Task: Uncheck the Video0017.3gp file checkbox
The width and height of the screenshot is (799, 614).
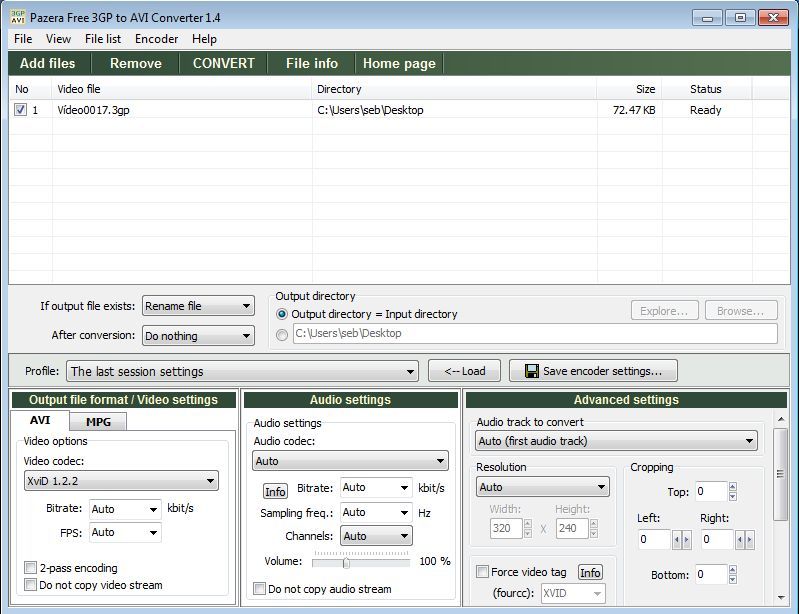Action: [20, 110]
